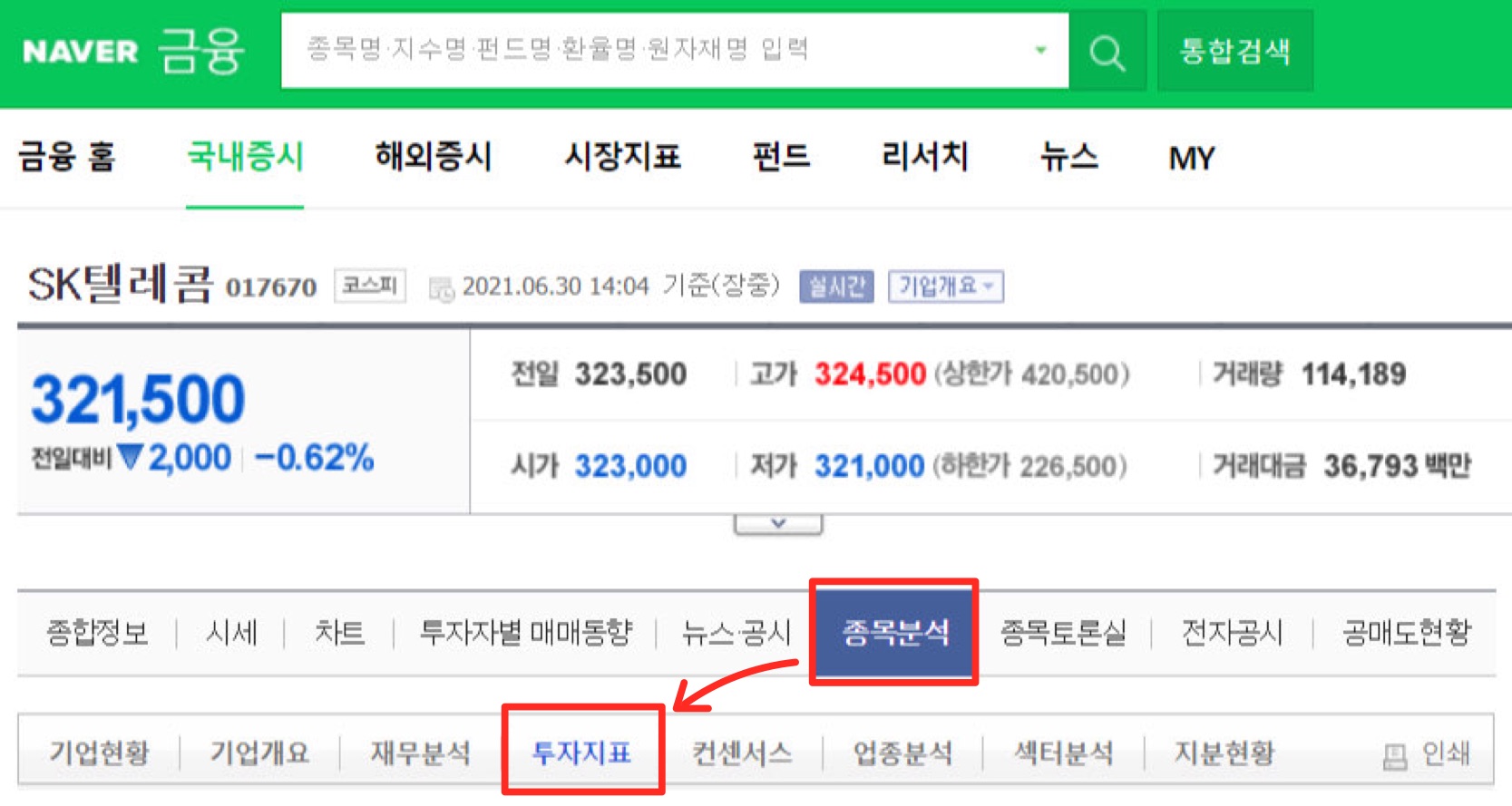This screenshot has height=806, width=1512.
Task: Expand the quote details chevron below the price table
Action: pyautogui.click(x=778, y=524)
